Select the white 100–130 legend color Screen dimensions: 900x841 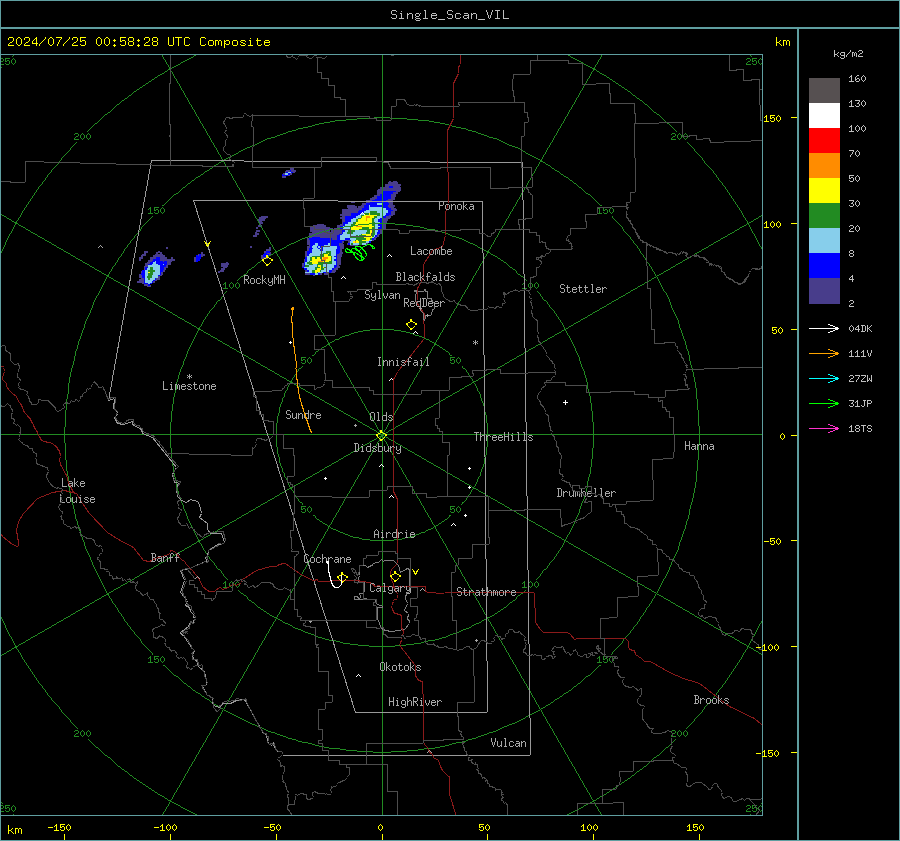(824, 116)
